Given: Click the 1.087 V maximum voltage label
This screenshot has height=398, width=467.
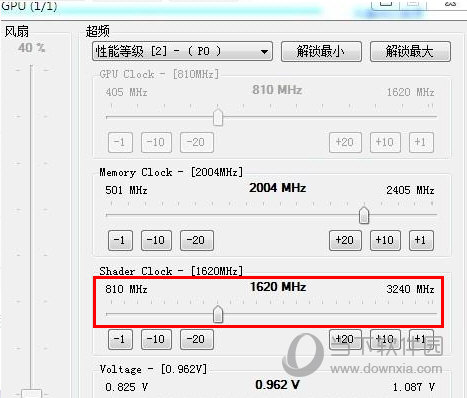Looking at the screenshot, I should coord(414,387).
